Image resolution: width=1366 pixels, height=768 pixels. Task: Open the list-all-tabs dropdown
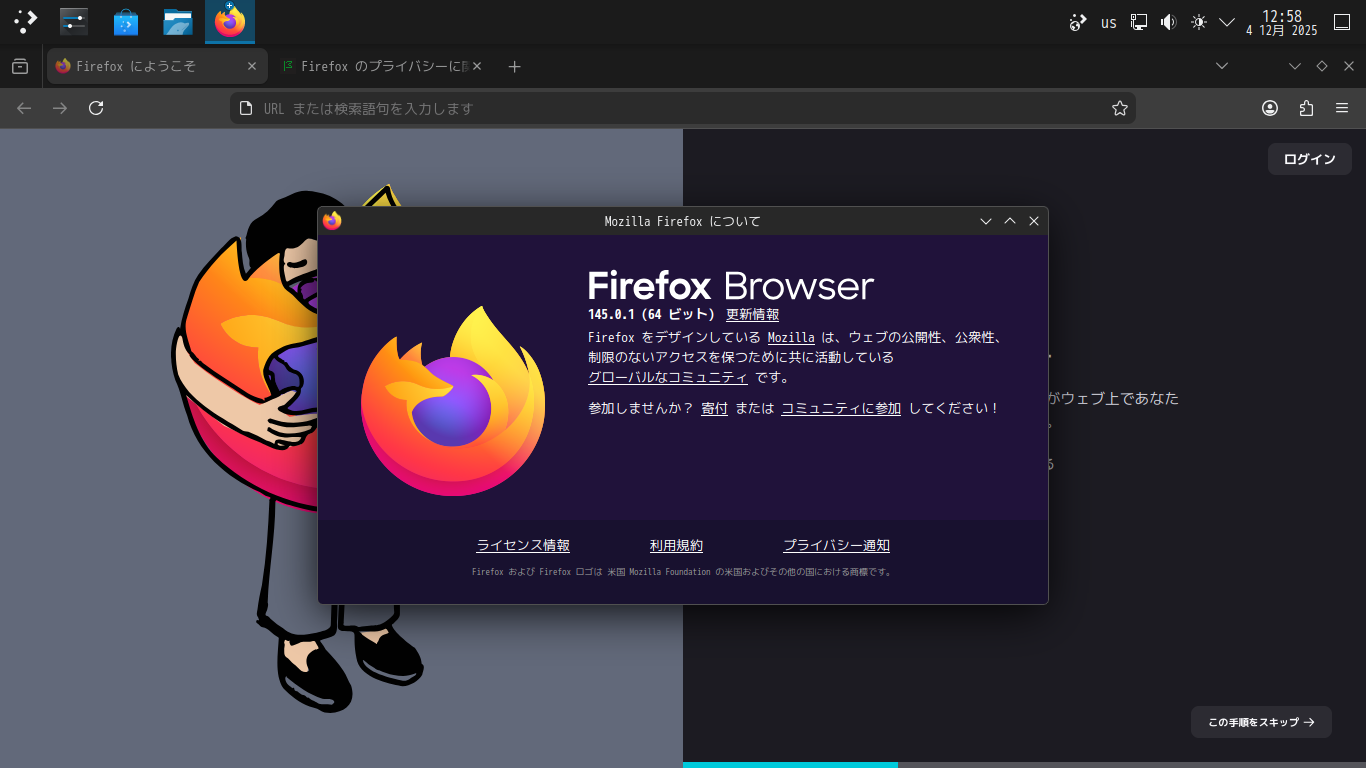1222,66
